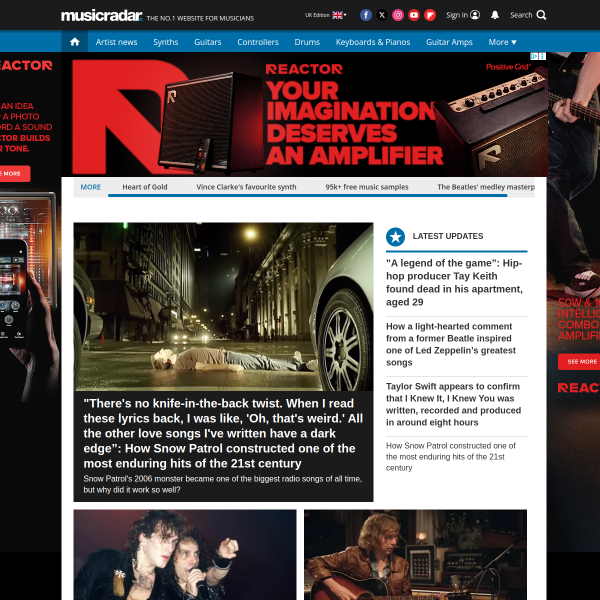Open the Heart of Gold trending link

(145, 187)
